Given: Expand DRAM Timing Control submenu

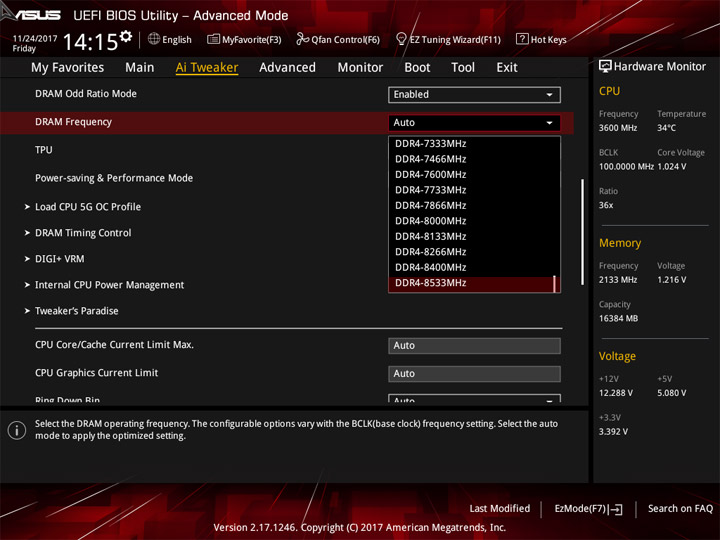Looking at the screenshot, I should click(83, 233).
